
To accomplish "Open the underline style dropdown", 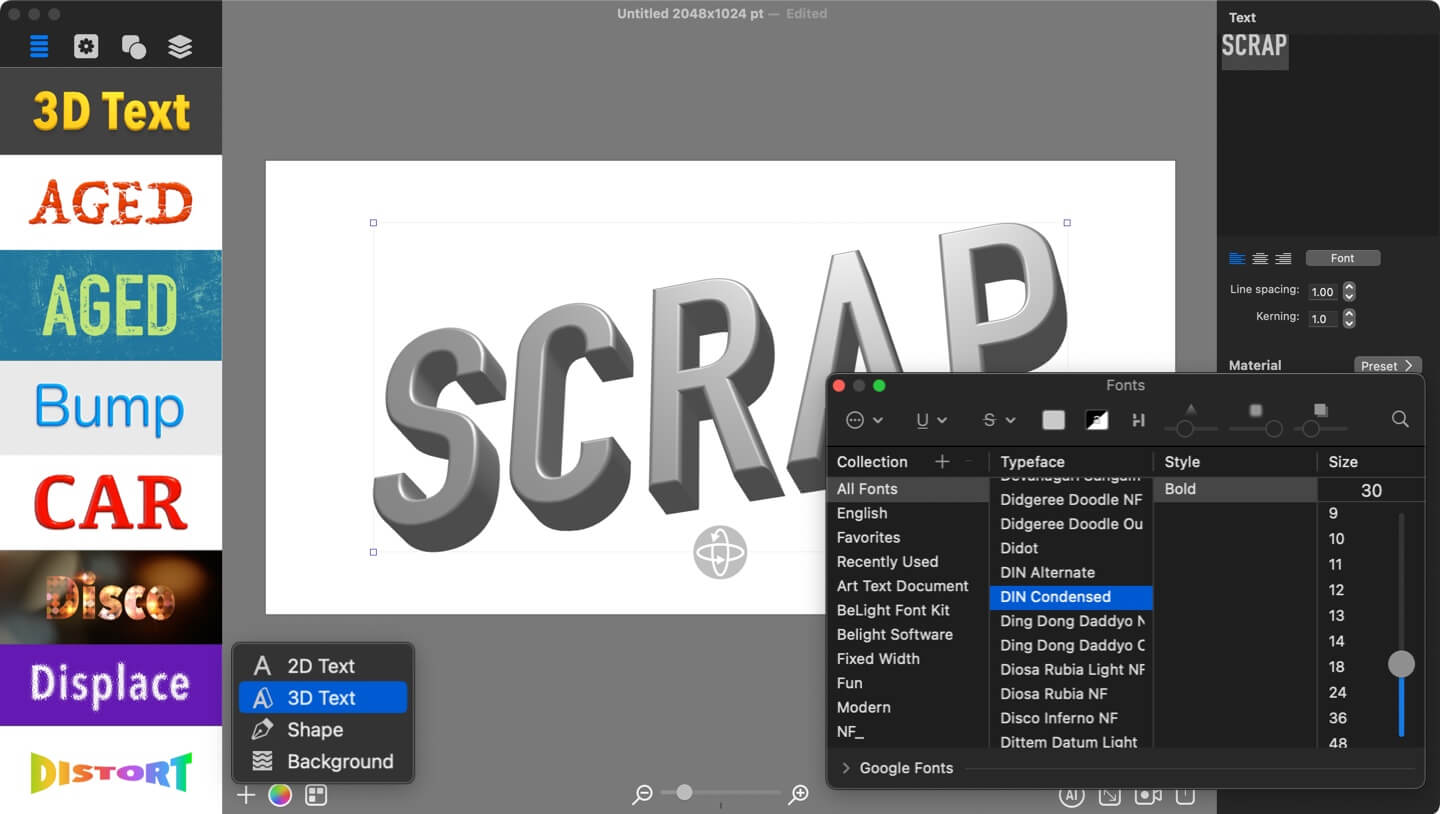I will [932, 420].
